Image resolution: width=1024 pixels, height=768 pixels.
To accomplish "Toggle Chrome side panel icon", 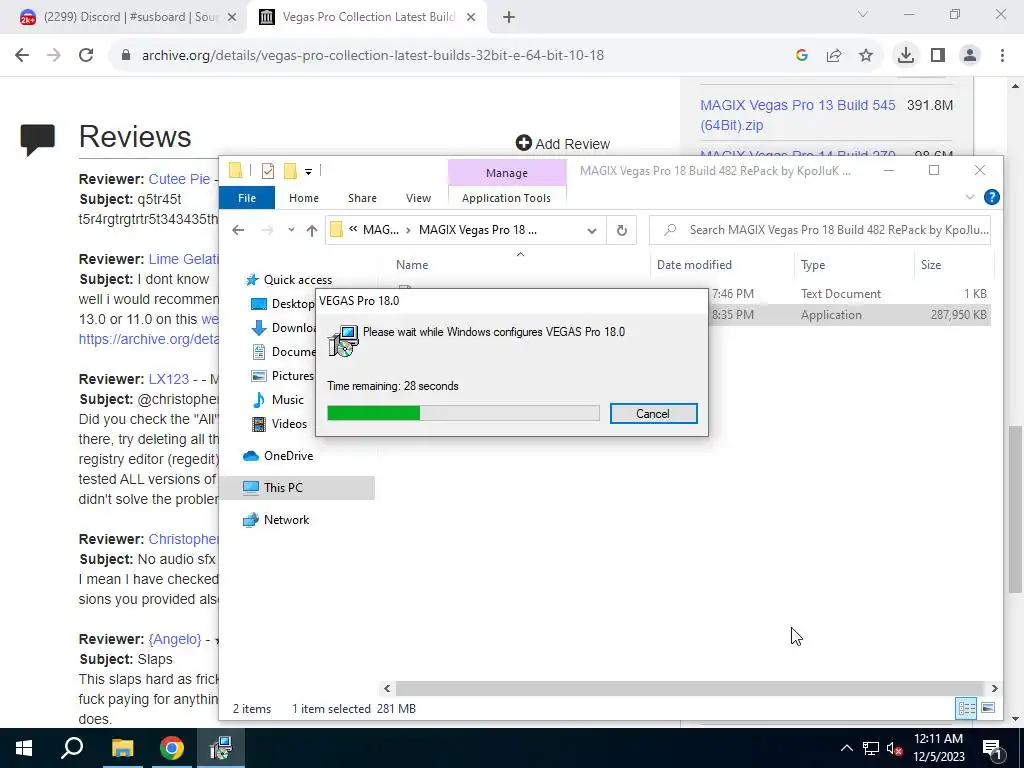I will 938,56.
